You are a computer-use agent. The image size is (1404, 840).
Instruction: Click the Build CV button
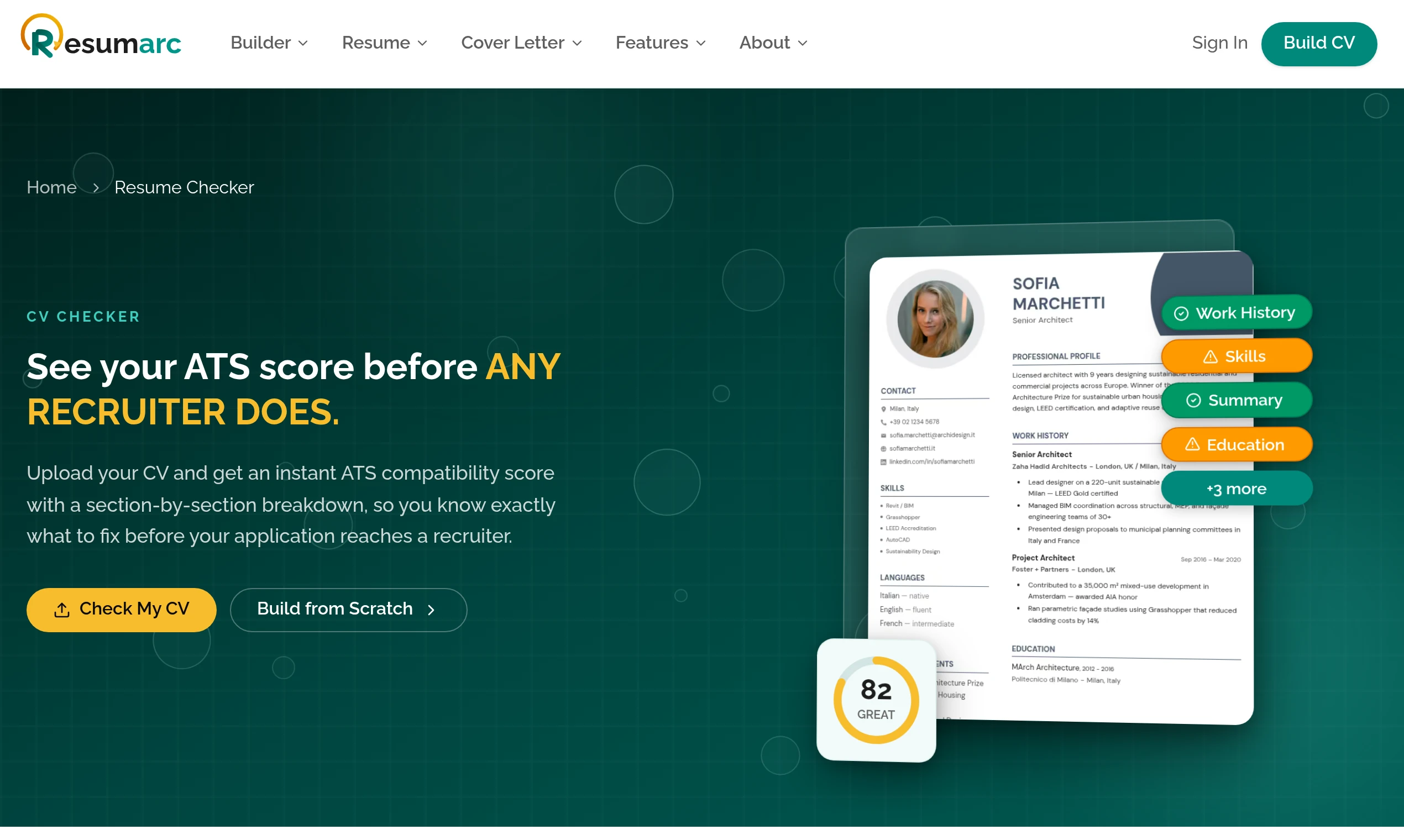pyautogui.click(x=1318, y=44)
